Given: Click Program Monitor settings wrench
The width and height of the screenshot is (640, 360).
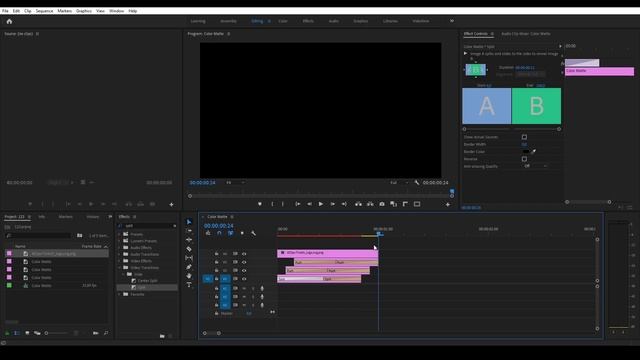Looking at the screenshot, I should pyautogui.click(x=417, y=182).
